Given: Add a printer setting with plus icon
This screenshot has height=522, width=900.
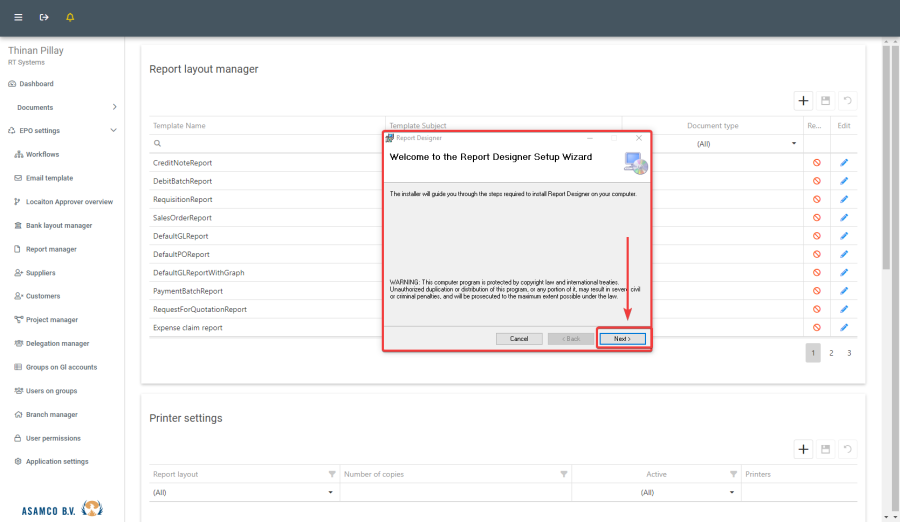Looking at the screenshot, I should pos(803,450).
